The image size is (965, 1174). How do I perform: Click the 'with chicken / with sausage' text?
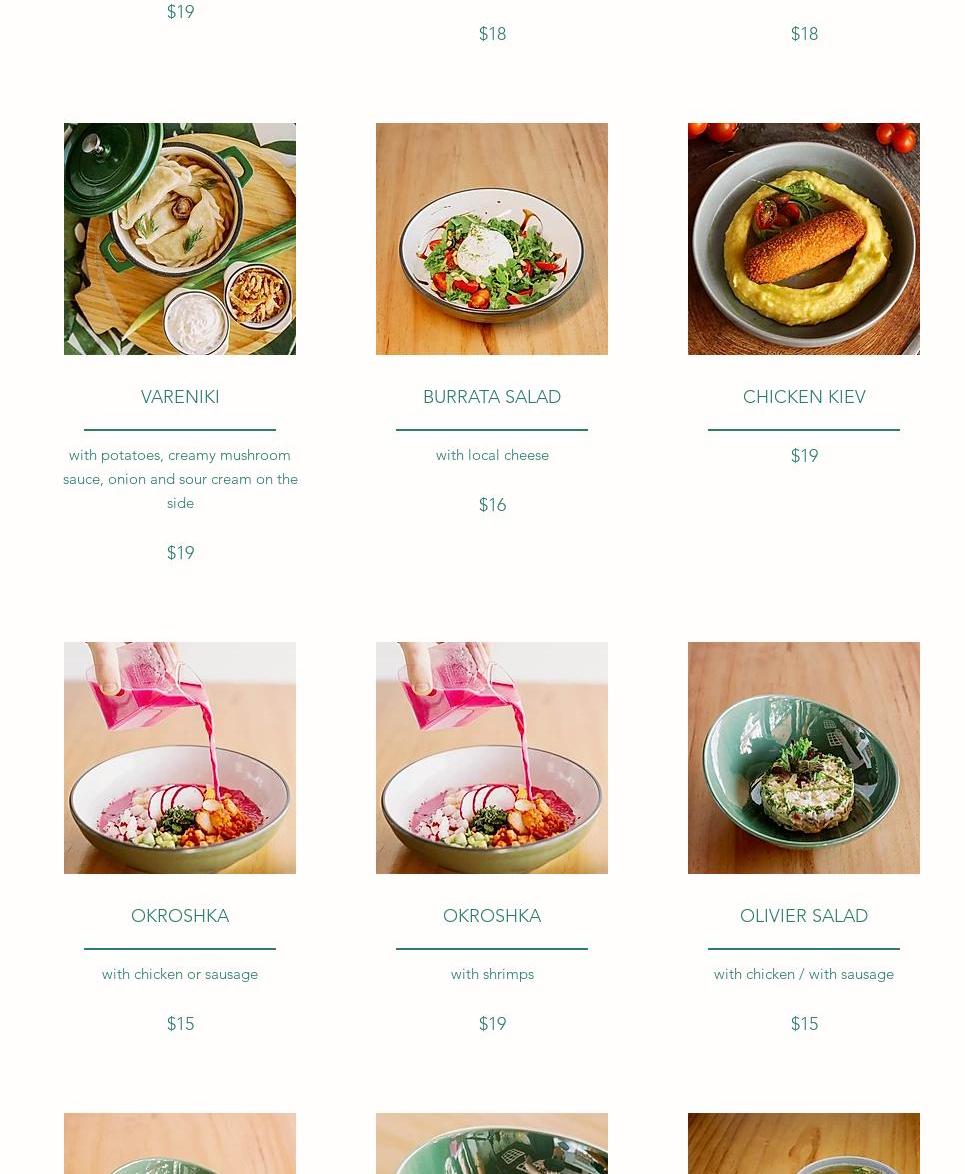pyautogui.click(x=804, y=974)
